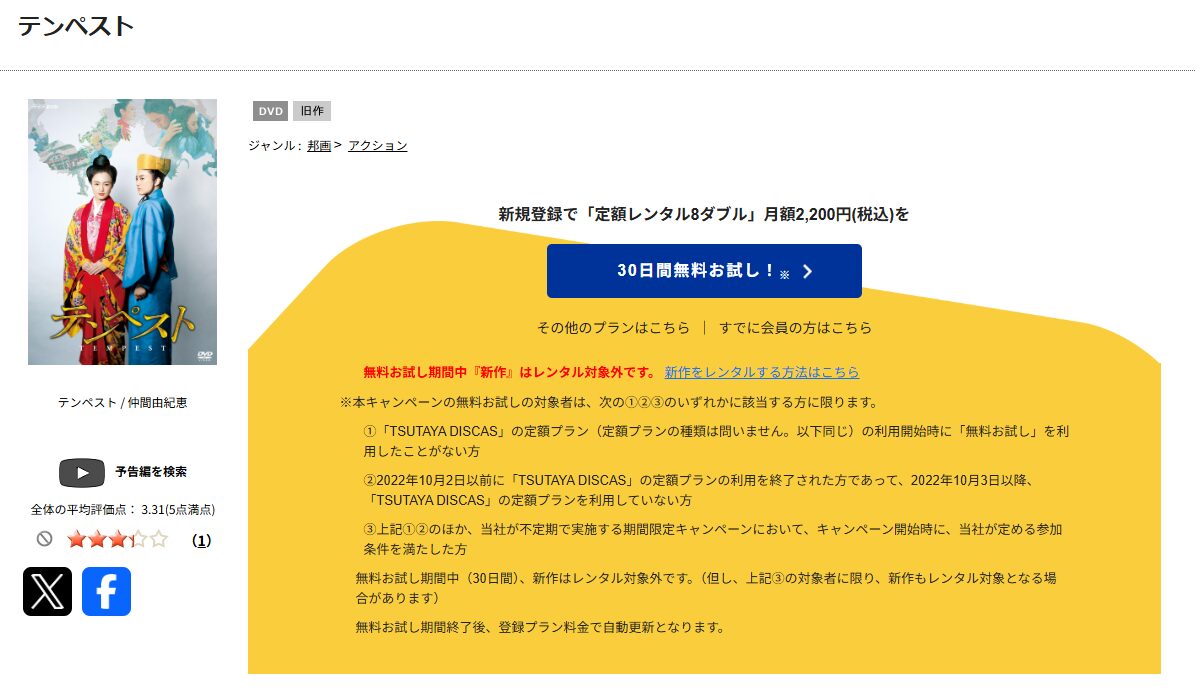
Task: Open the テンペスト DVD cover image
Action: (123, 232)
